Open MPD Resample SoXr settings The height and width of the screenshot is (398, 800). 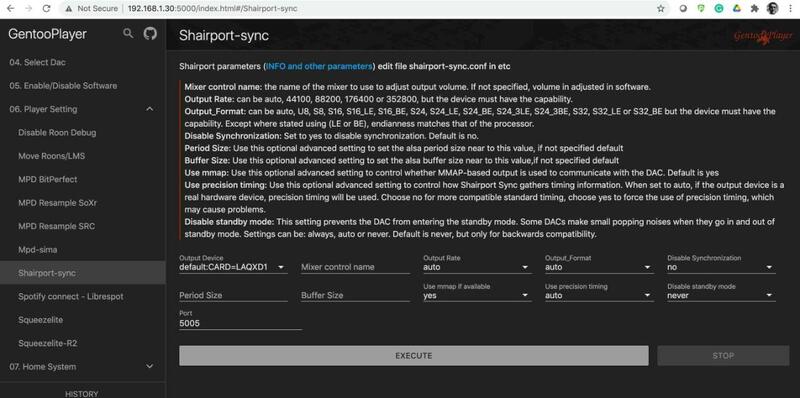tap(83, 203)
